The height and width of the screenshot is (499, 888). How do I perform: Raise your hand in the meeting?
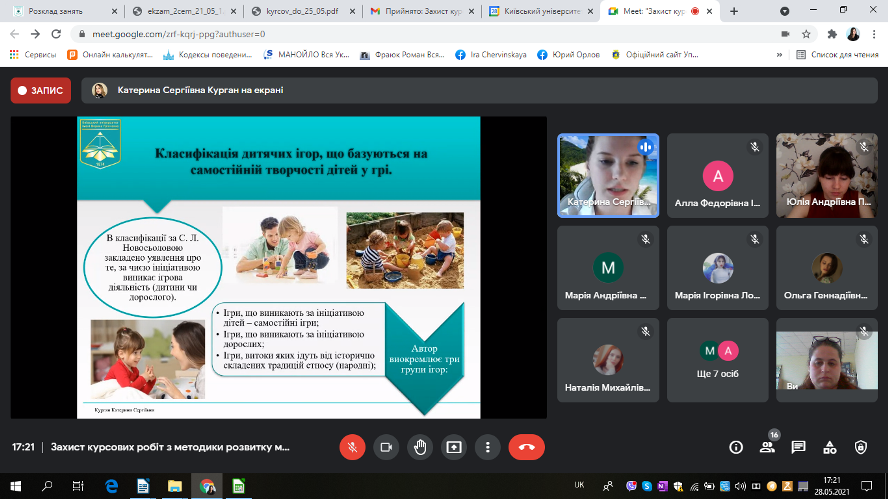point(420,447)
